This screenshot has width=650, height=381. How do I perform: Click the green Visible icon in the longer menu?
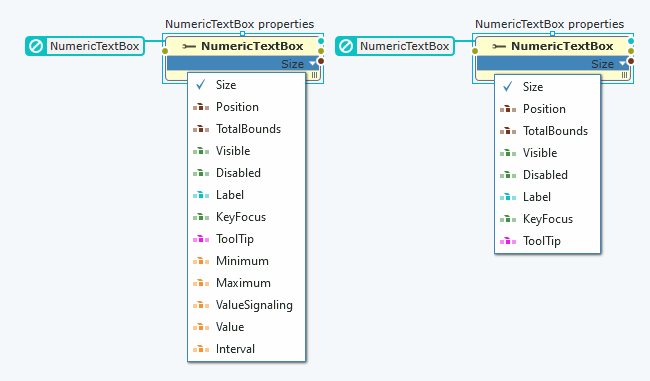[201, 151]
